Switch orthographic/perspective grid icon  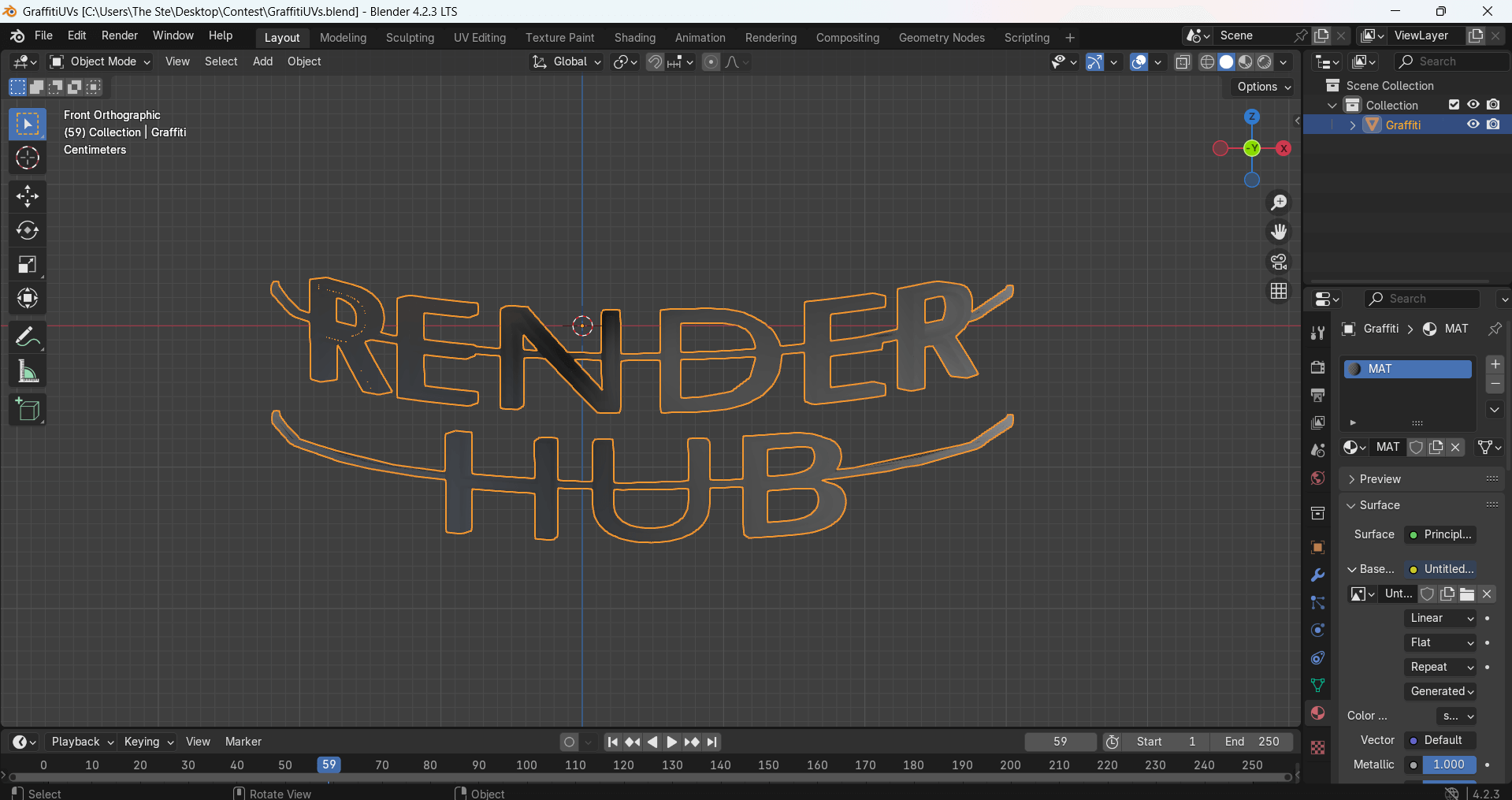[x=1279, y=291]
